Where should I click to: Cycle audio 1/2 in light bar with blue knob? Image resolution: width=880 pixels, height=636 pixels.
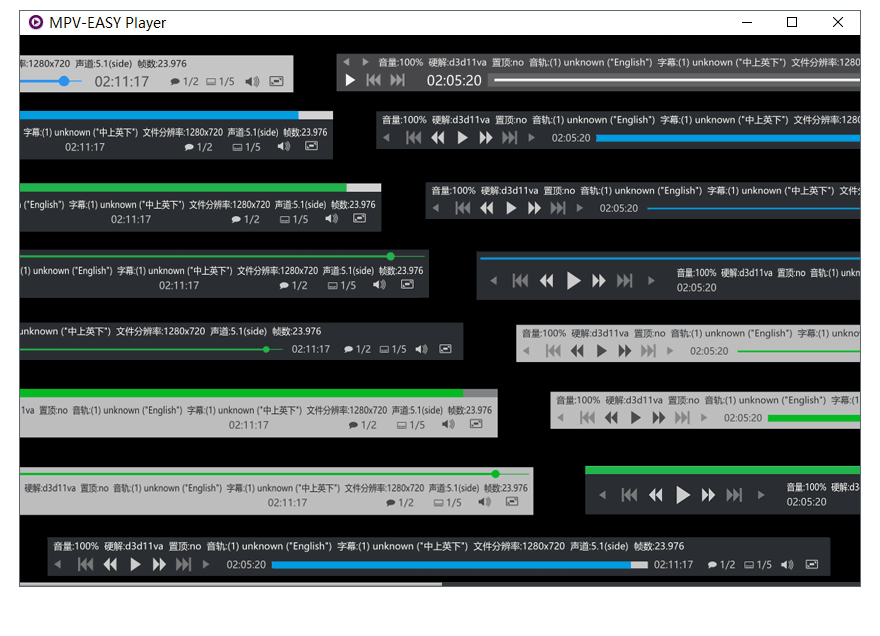tap(185, 81)
